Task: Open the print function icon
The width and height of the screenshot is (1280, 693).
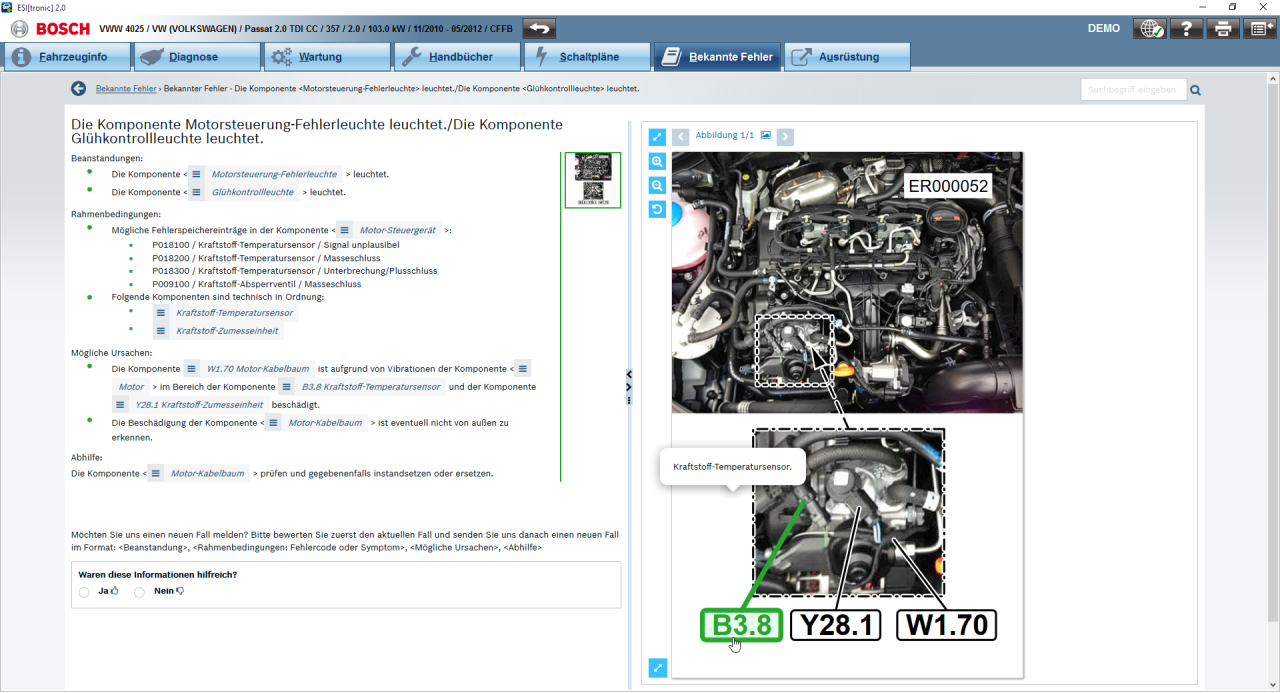Action: point(1222,28)
